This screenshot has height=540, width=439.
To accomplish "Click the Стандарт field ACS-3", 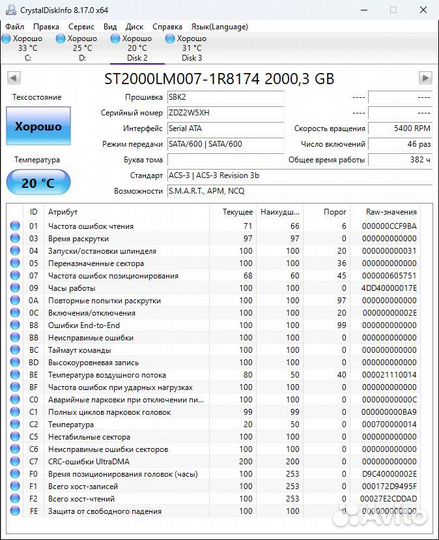I will click(x=300, y=175).
